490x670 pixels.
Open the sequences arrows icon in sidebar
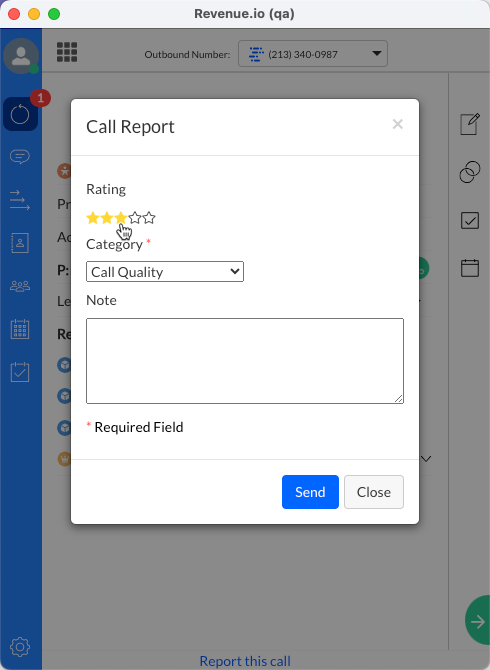20,200
